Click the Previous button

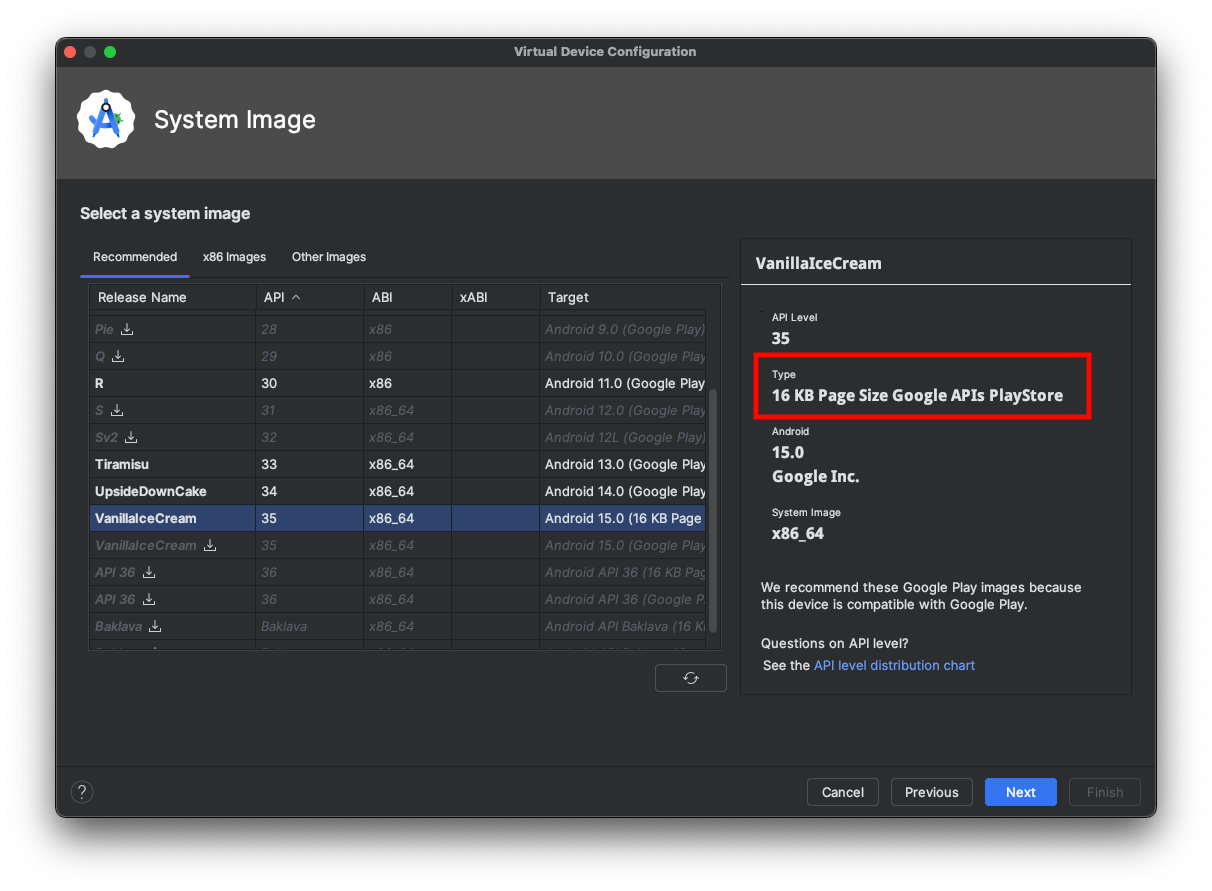(932, 792)
